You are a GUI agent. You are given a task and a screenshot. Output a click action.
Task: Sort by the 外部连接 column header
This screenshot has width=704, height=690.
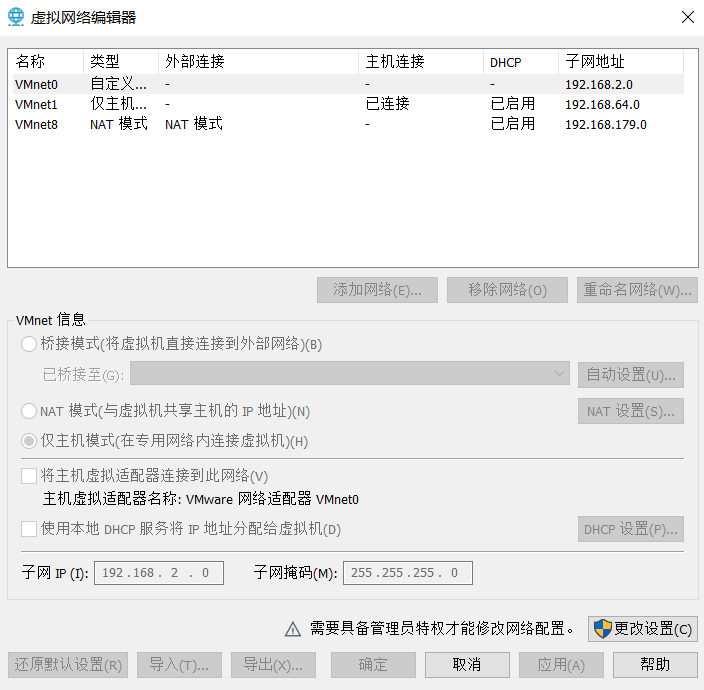(x=259, y=62)
